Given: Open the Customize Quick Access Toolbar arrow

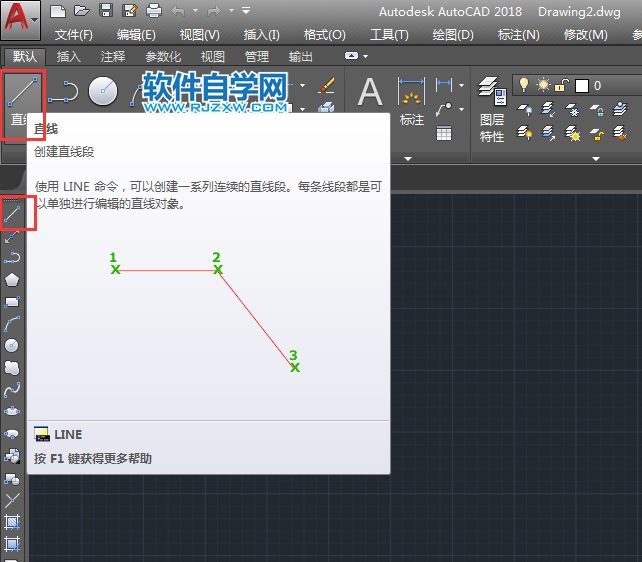Looking at the screenshot, I should (246, 11).
